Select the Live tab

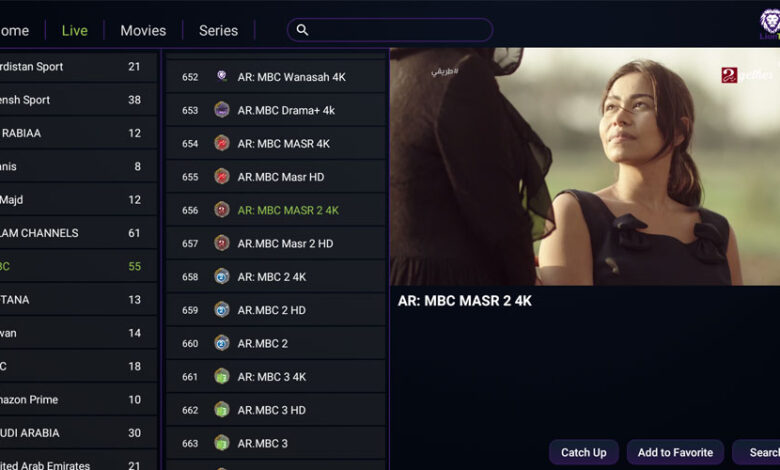pos(75,30)
